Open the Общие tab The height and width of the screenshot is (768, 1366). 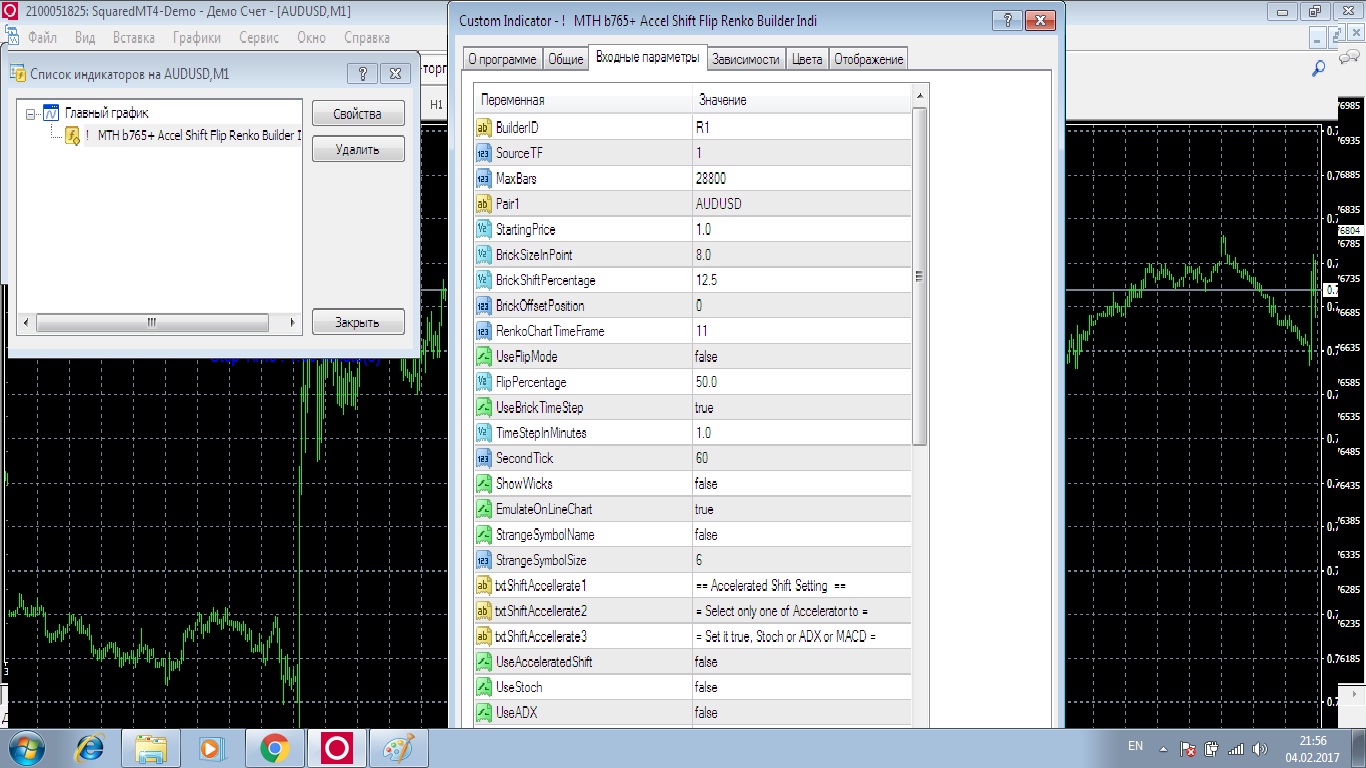[565, 59]
